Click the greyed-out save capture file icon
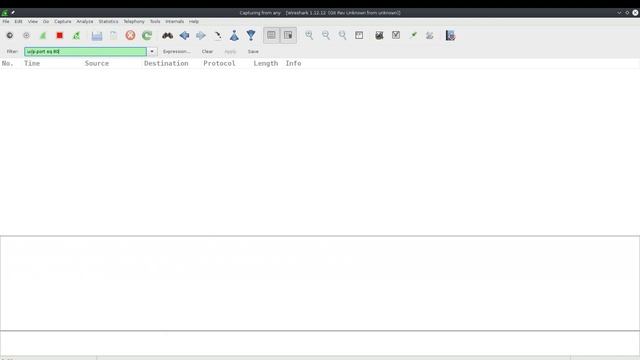 (113, 36)
